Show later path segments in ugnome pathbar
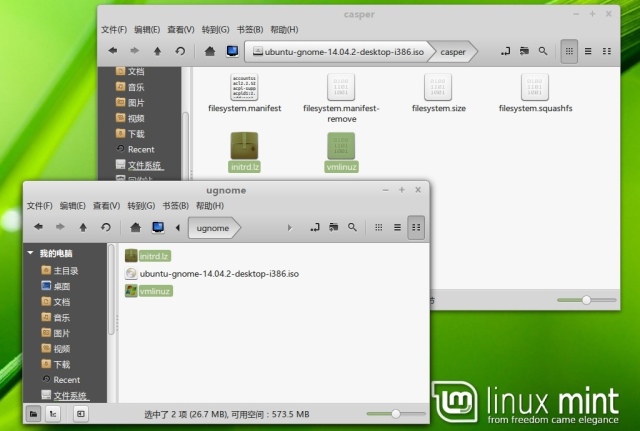 coord(289,228)
